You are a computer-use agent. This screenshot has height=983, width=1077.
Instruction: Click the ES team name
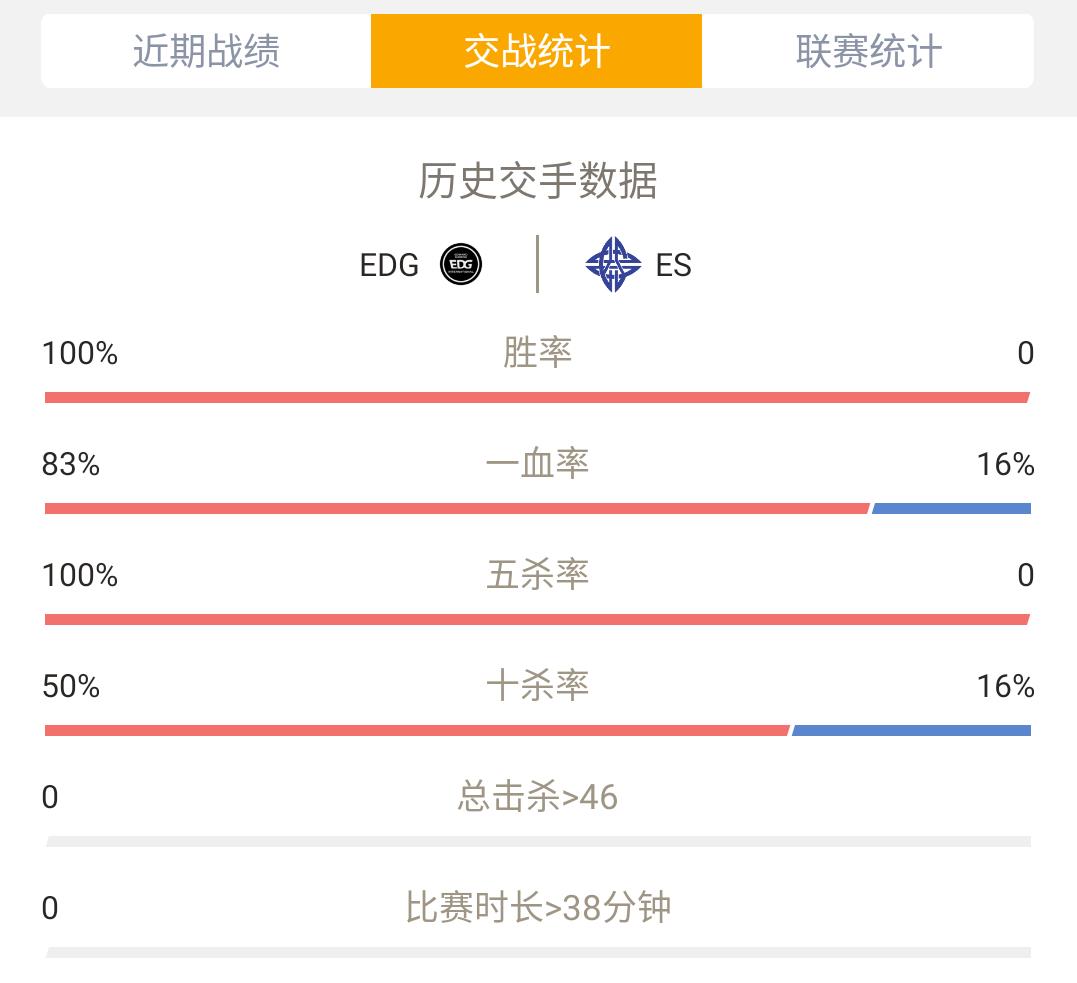pyautogui.click(x=674, y=266)
